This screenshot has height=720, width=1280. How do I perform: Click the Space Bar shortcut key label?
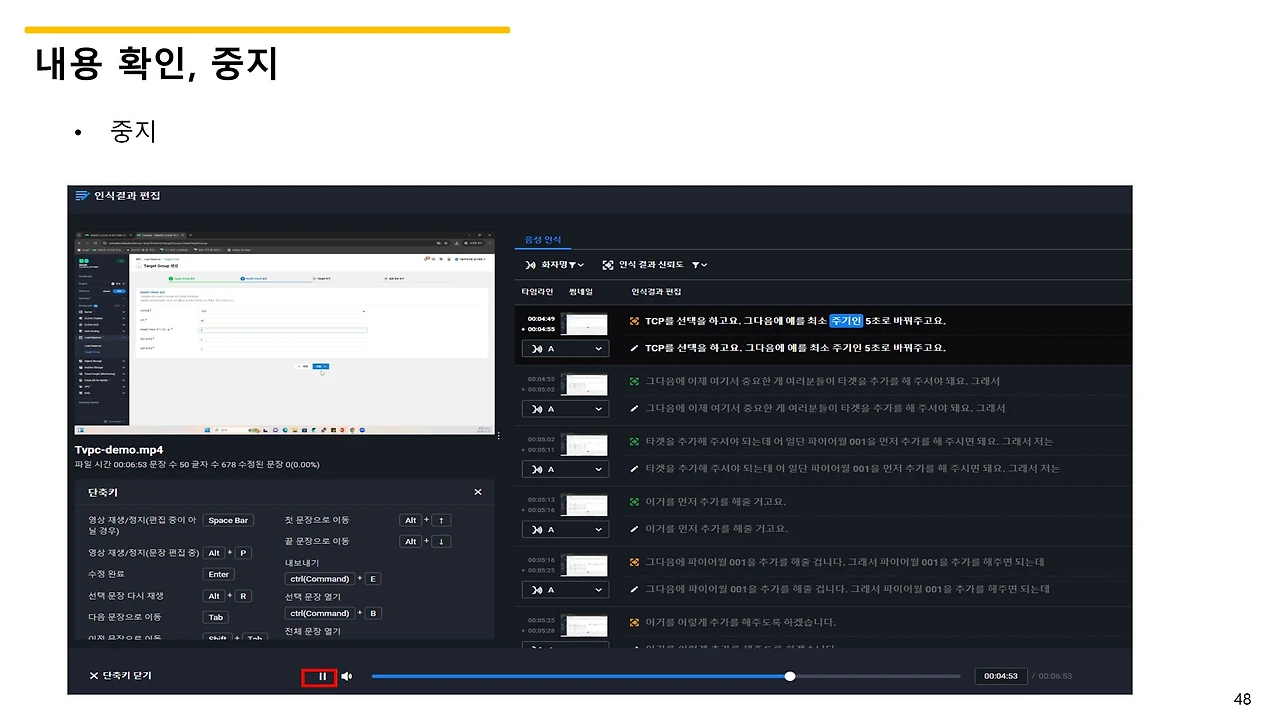point(228,520)
